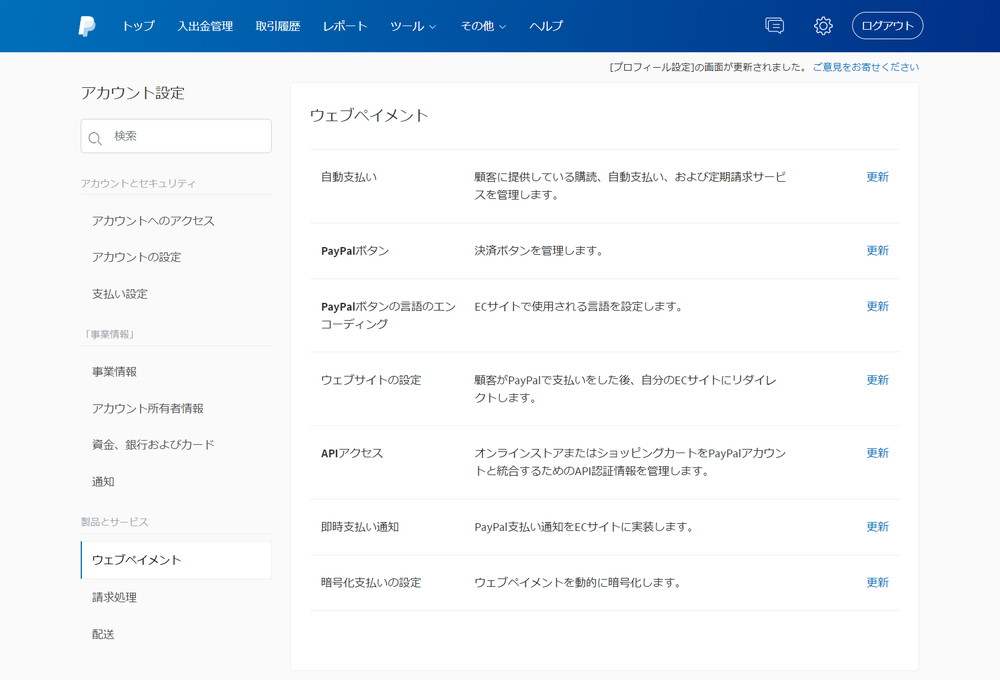Screen dimensions: 1000x680
Task: Select アカウント所有者情報 in sidebar
Action: 147,408
